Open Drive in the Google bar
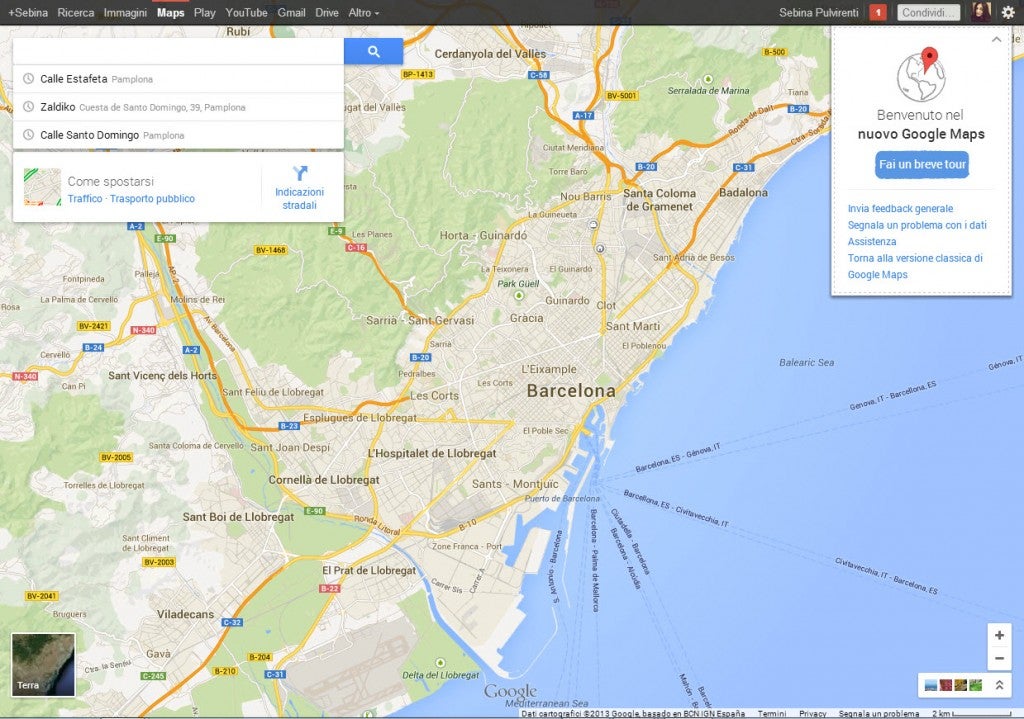Screen dimensions: 1024x719 pos(327,12)
